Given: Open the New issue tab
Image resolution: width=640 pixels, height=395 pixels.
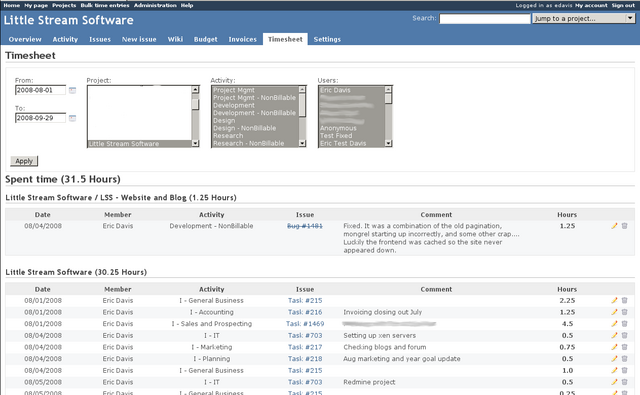Looking at the screenshot, I should pos(139,39).
